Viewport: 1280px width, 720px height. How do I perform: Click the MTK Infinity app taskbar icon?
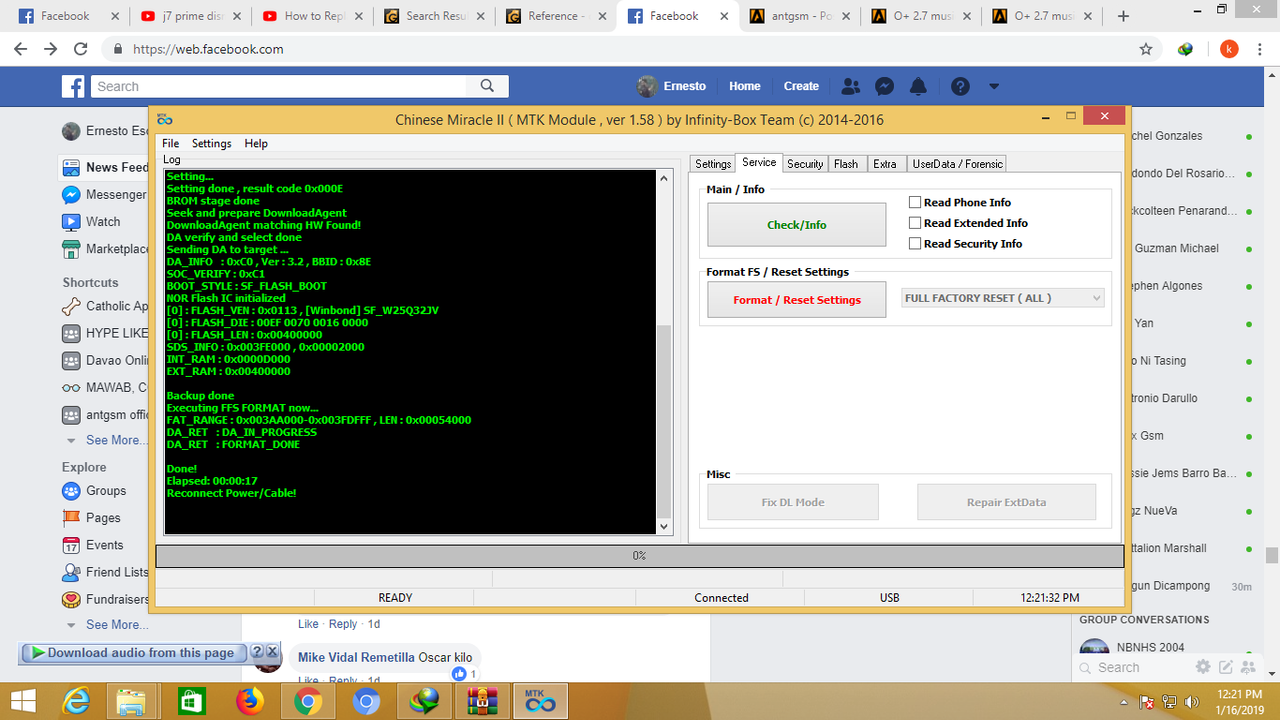click(540, 701)
